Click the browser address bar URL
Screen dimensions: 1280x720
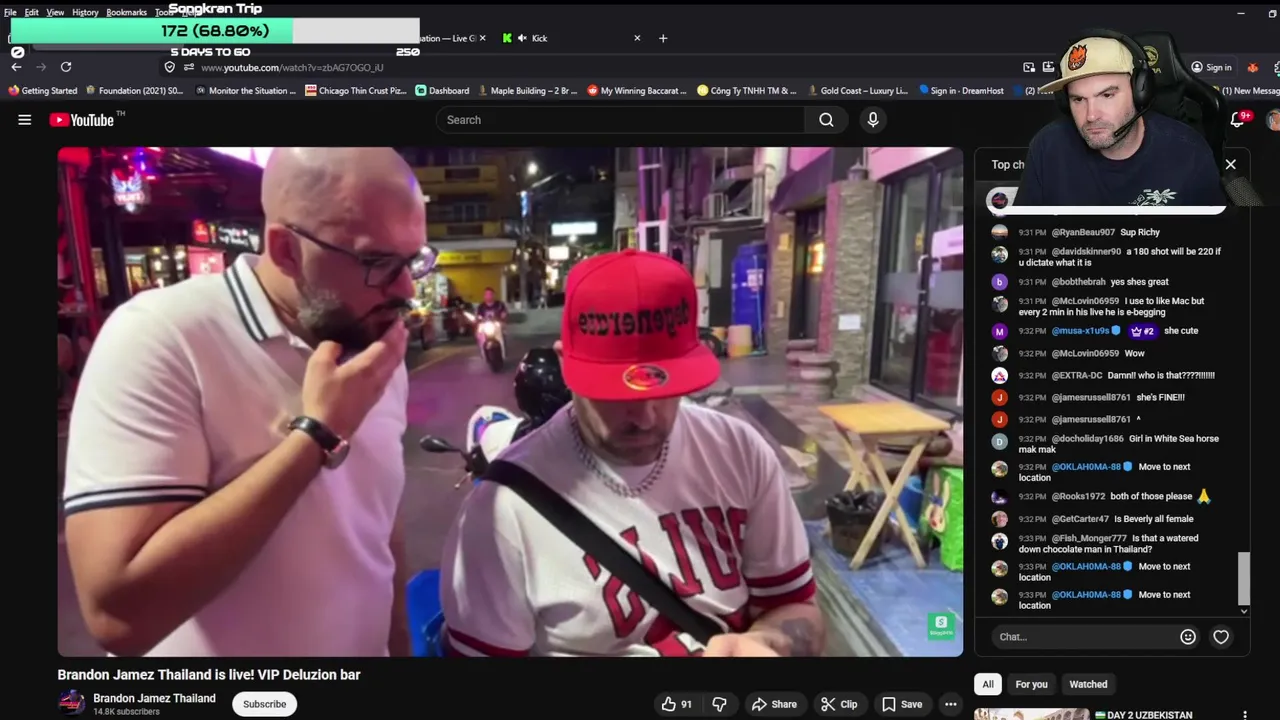[292, 67]
